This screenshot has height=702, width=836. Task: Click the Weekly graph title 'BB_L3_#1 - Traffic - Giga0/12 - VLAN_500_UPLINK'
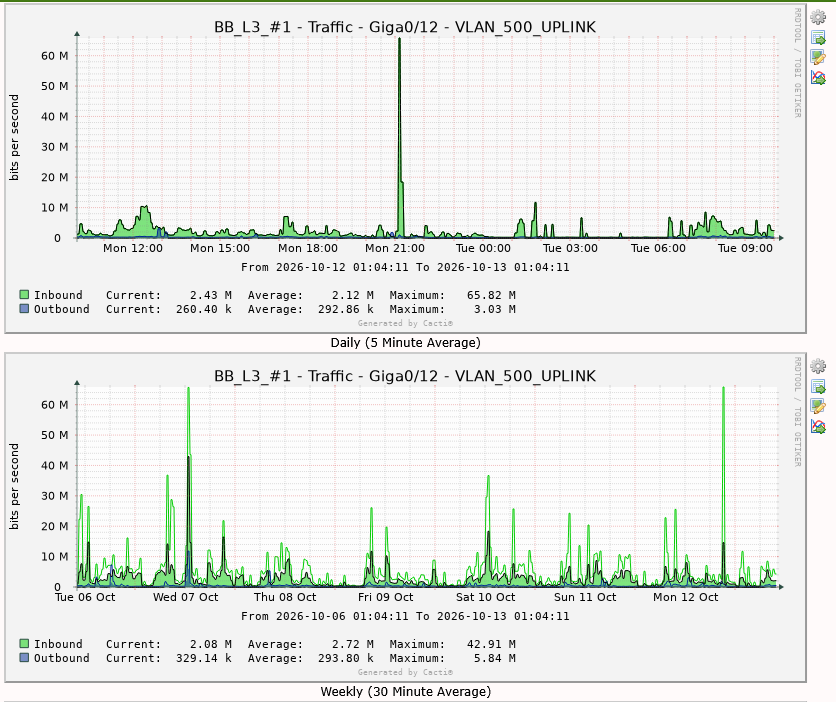[x=405, y=376]
